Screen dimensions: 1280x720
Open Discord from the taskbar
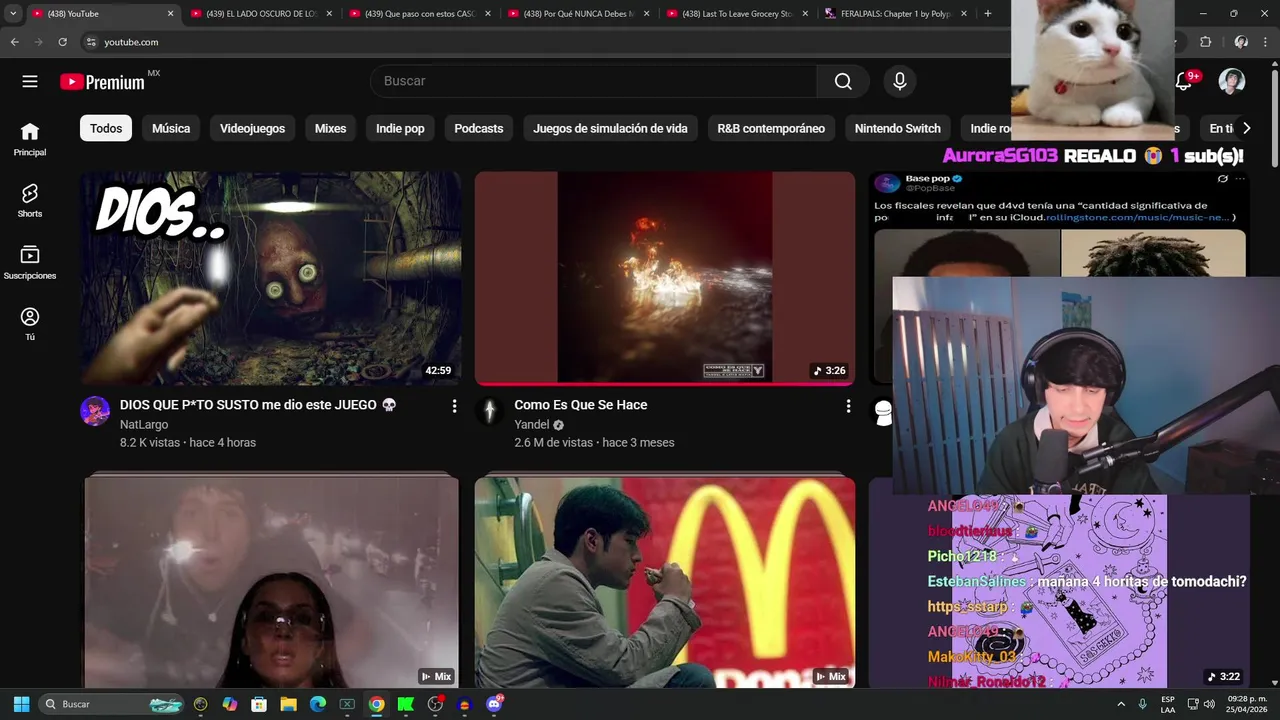494,704
